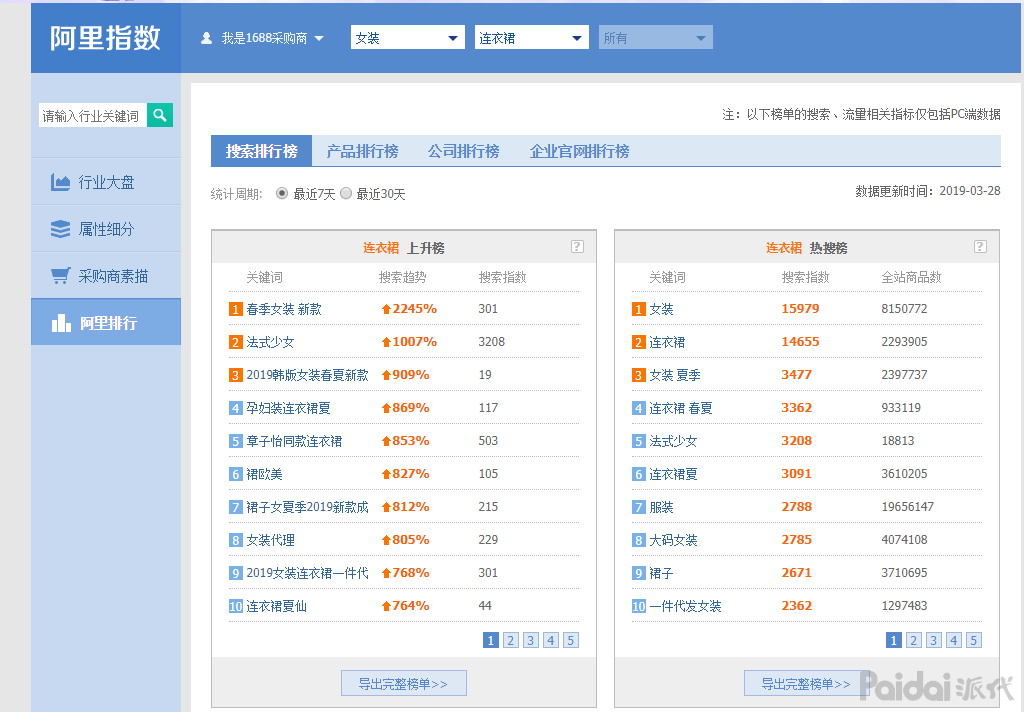Image resolution: width=1024 pixels, height=712 pixels.
Task: Open 法式少女 keyword in 热搜榜
Action: 673,441
